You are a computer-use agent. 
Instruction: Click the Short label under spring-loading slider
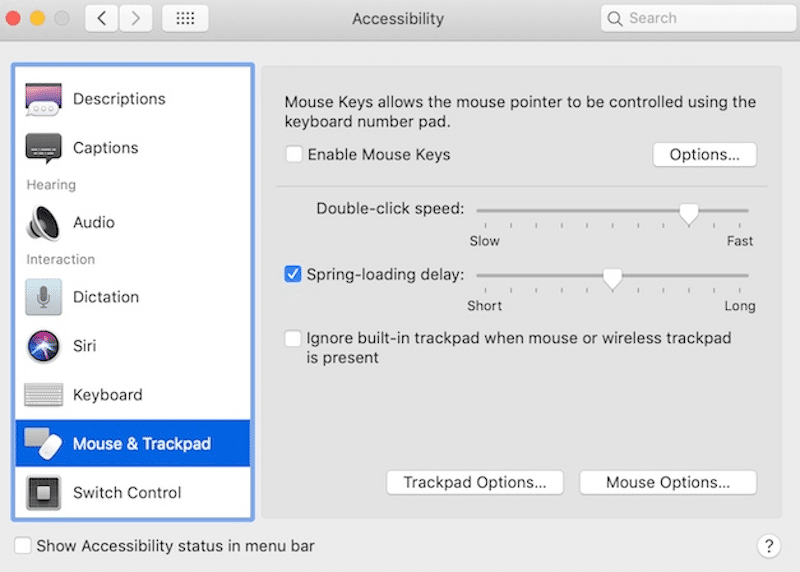pos(484,306)
